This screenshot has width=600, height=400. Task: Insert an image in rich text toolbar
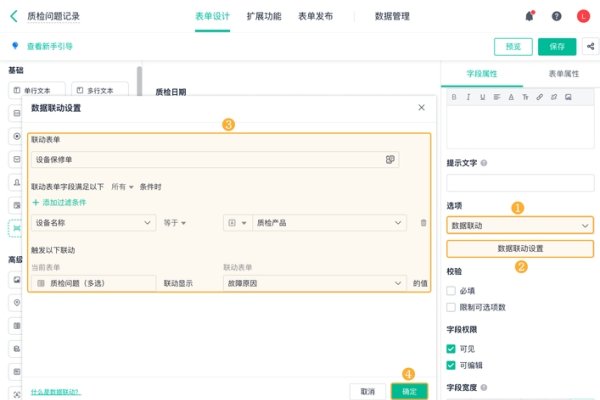[x=568, y=97]
